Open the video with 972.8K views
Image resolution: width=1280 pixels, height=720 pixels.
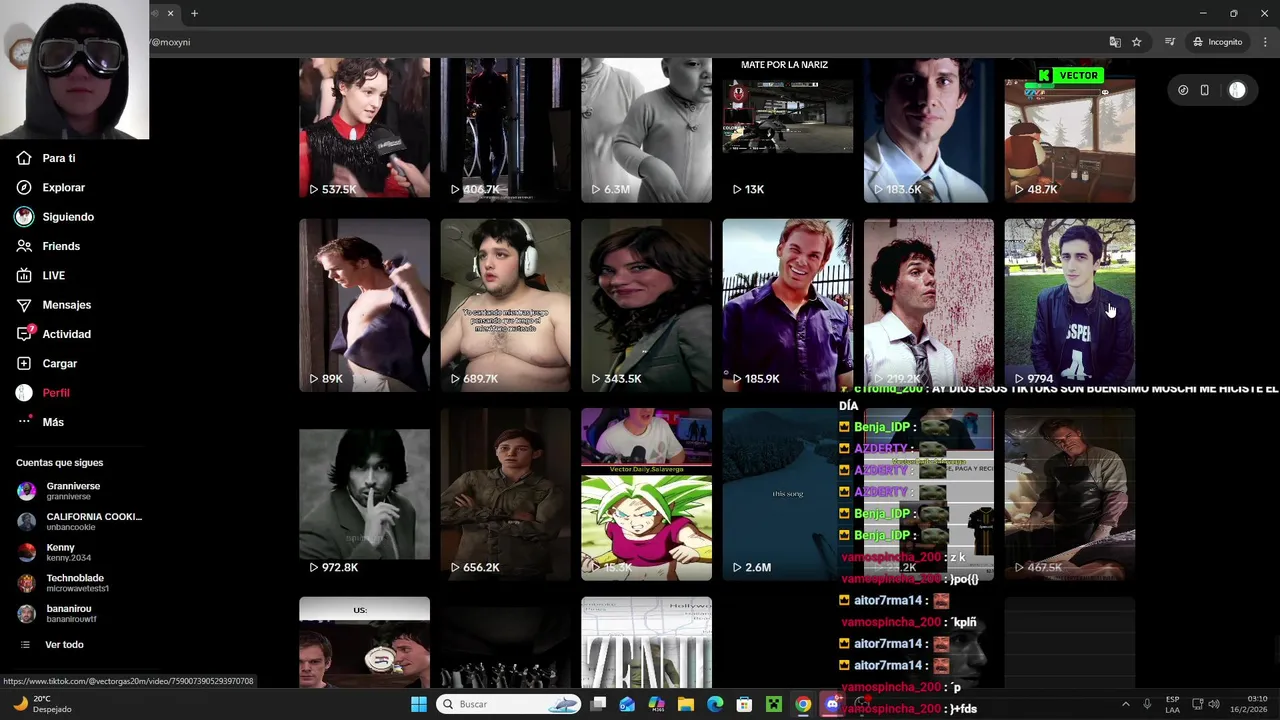(x=364, y=494)
